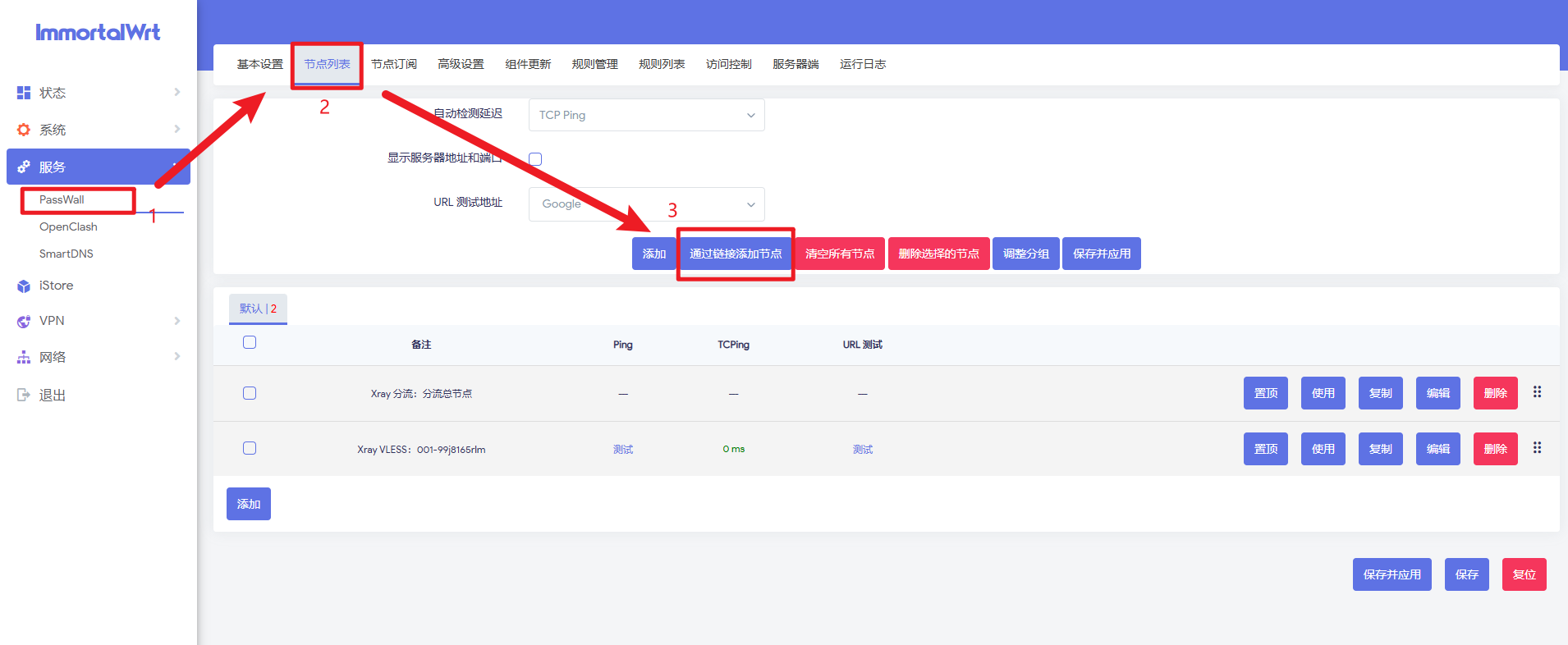Switch to the 高级设置 tab
The width and height of the screenshot is (1568, 645).
coord(461,64)
